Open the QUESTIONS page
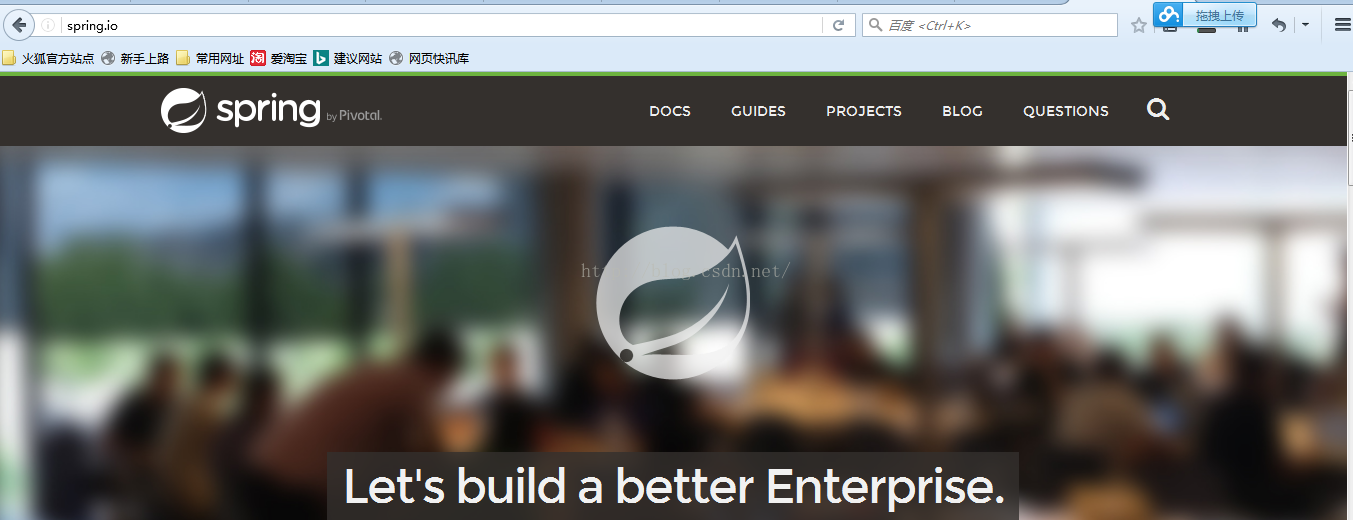 1066,111
